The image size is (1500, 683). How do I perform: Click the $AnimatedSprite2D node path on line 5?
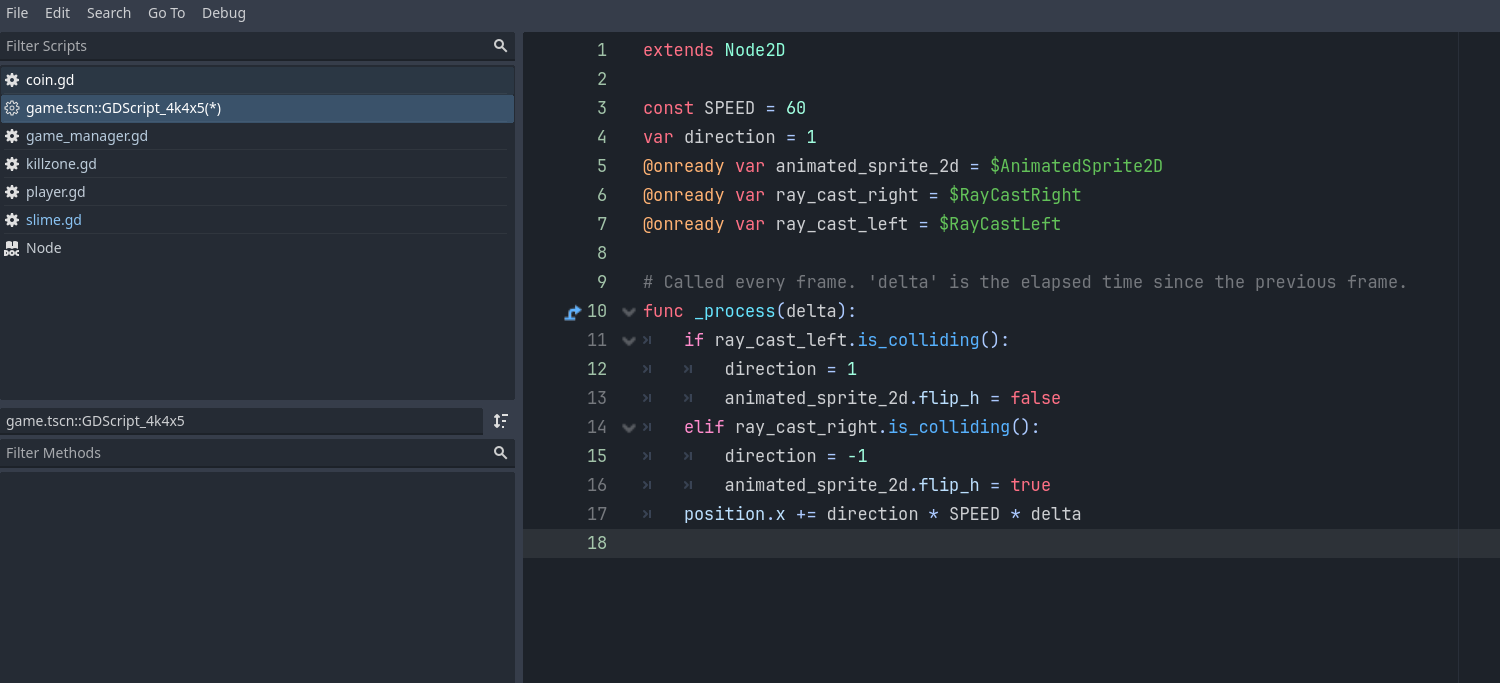tap(1076, 166)
